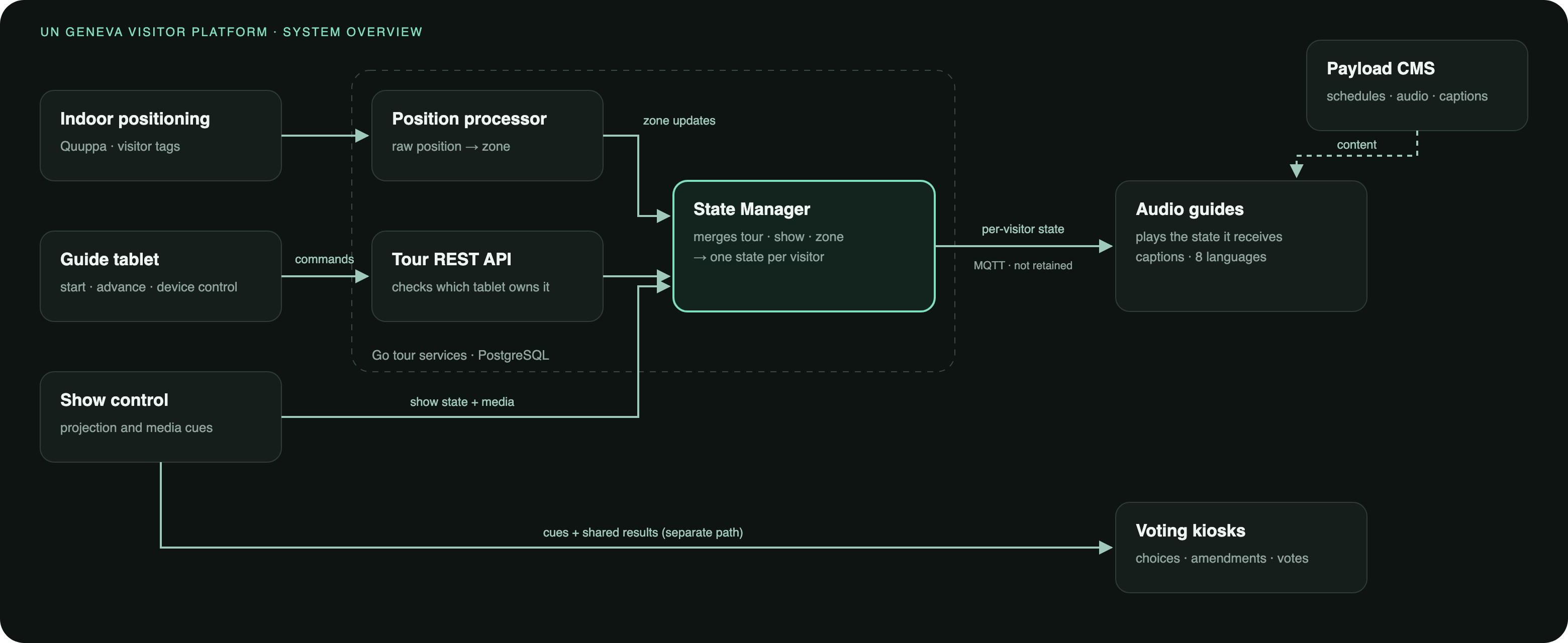Select the 'per-visitor state' label

pyautogui.click(x=1023, y=230)
